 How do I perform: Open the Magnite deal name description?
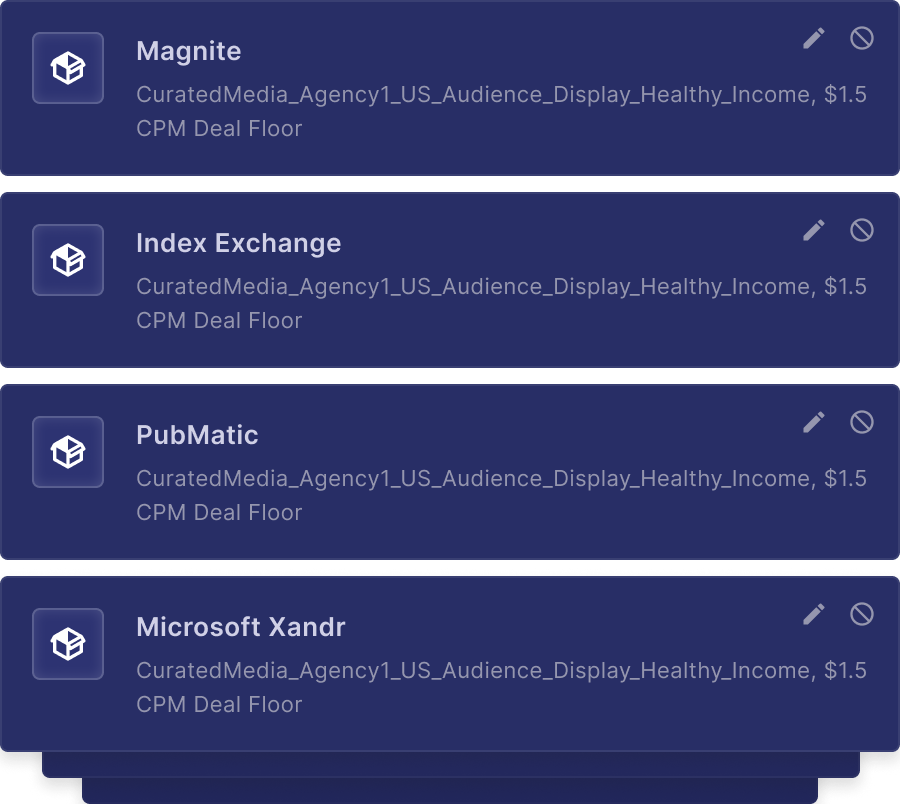[500, 111]
